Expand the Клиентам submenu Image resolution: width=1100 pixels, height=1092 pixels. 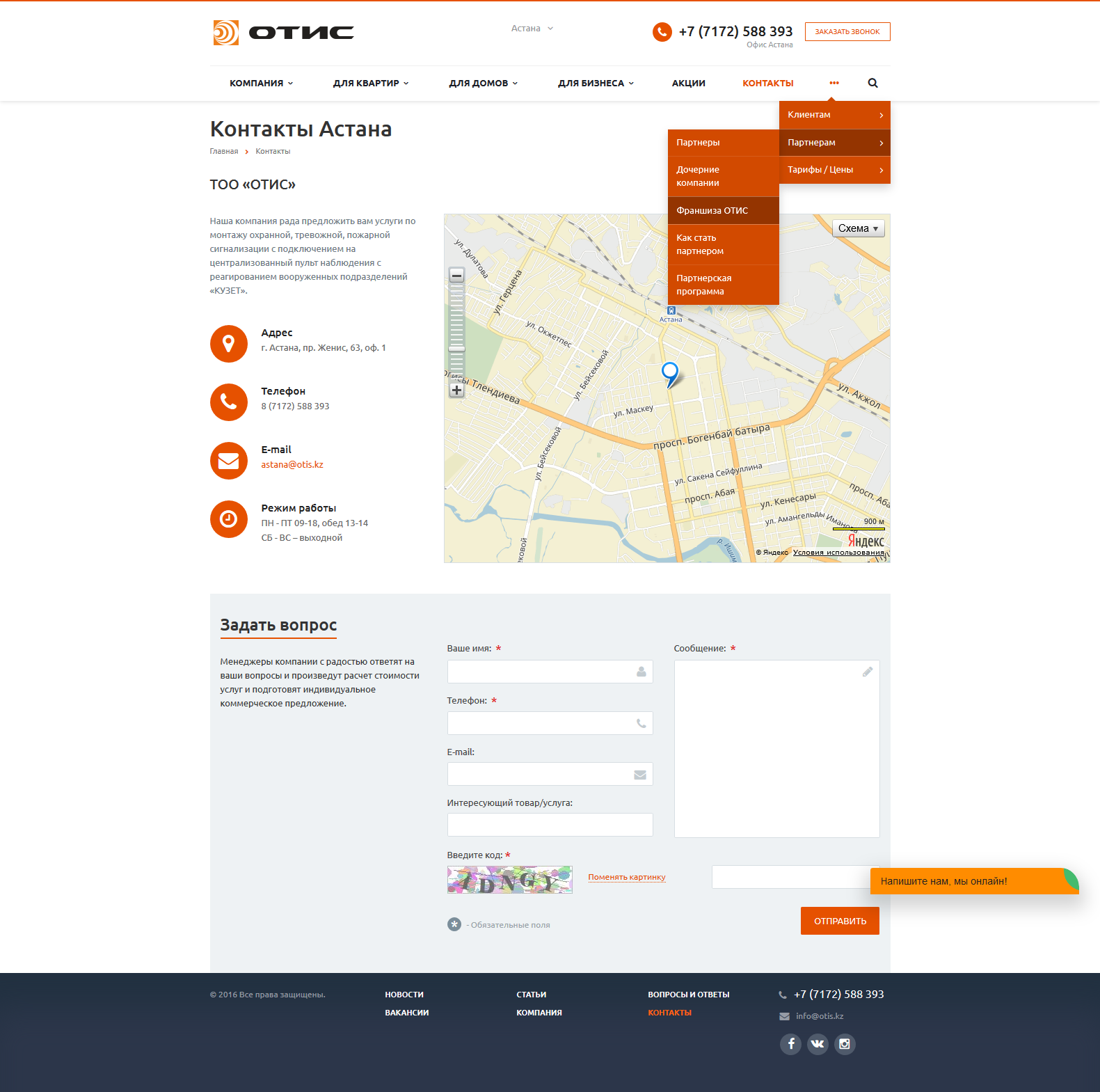(x=835, y=115)
